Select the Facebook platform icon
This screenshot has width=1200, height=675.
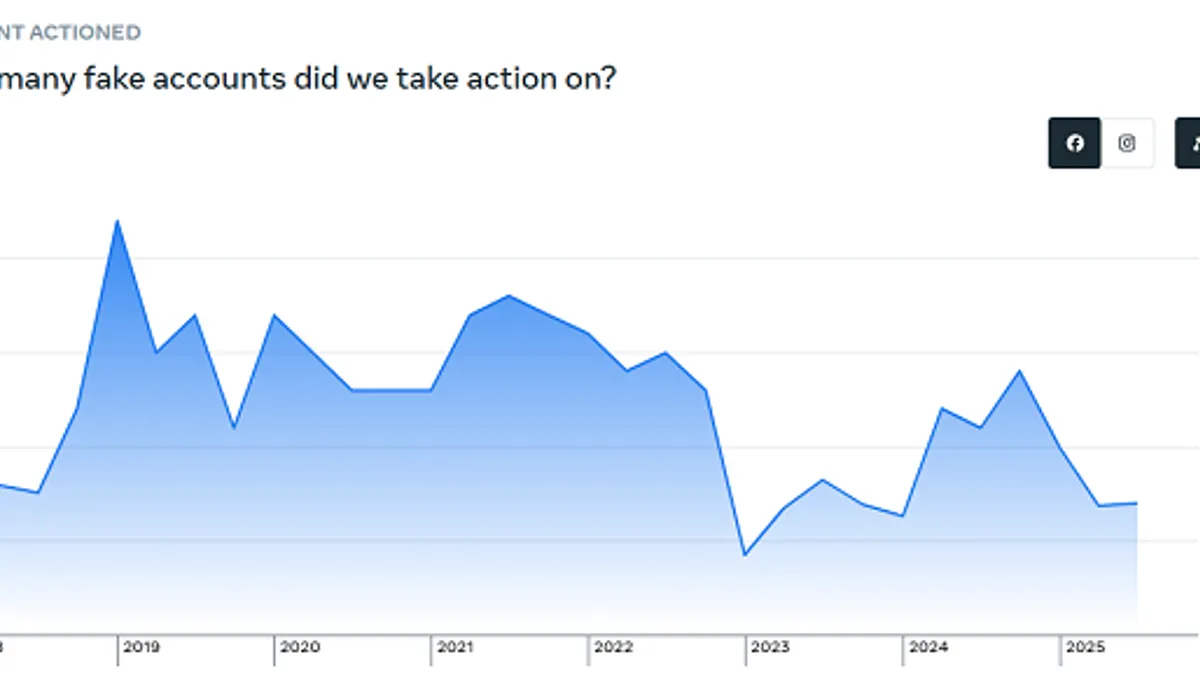coord(1074,143)
